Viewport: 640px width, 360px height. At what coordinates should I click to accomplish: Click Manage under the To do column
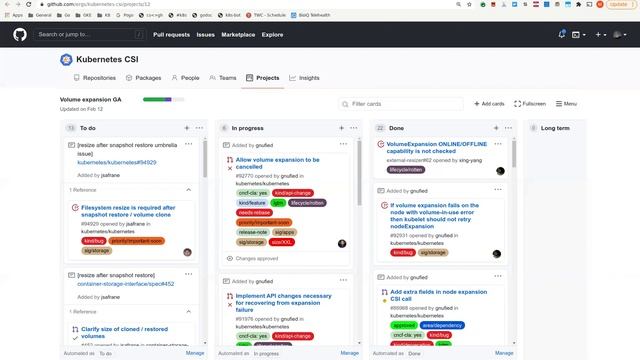(x=195, y=353)
